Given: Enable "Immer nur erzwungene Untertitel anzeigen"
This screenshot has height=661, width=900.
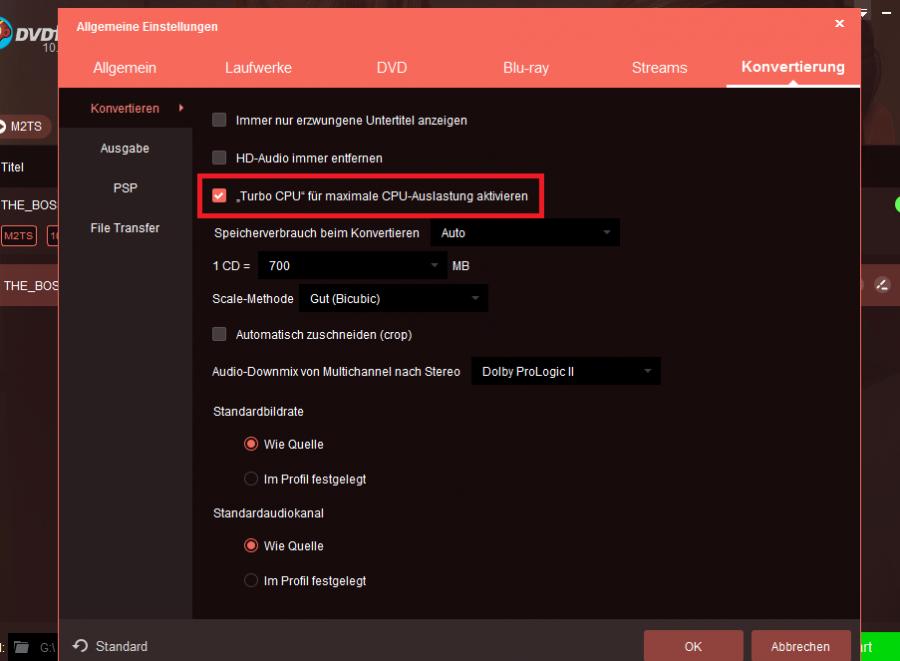Looking at the screenshot, I should click(219, 120).
